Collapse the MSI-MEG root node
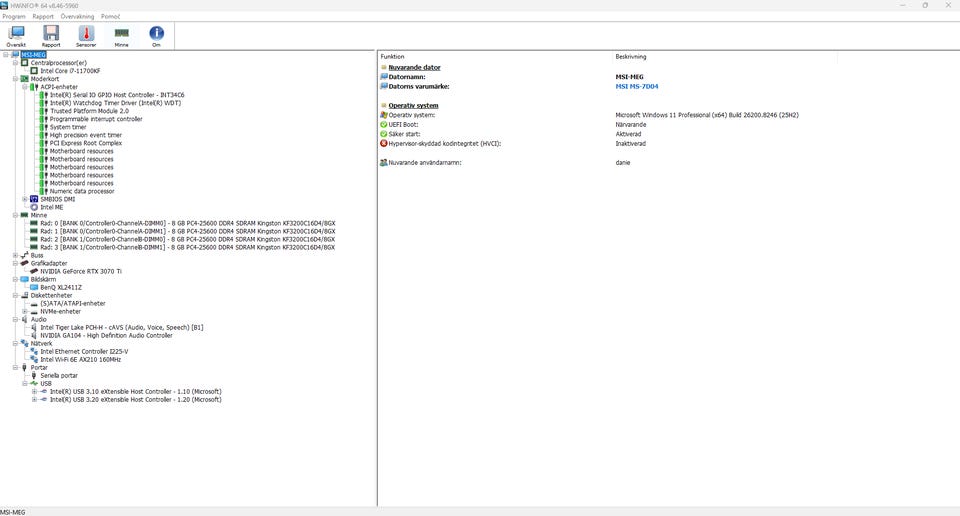The width and height of the screenshot is (960, 516). click(x=6, y=54)
